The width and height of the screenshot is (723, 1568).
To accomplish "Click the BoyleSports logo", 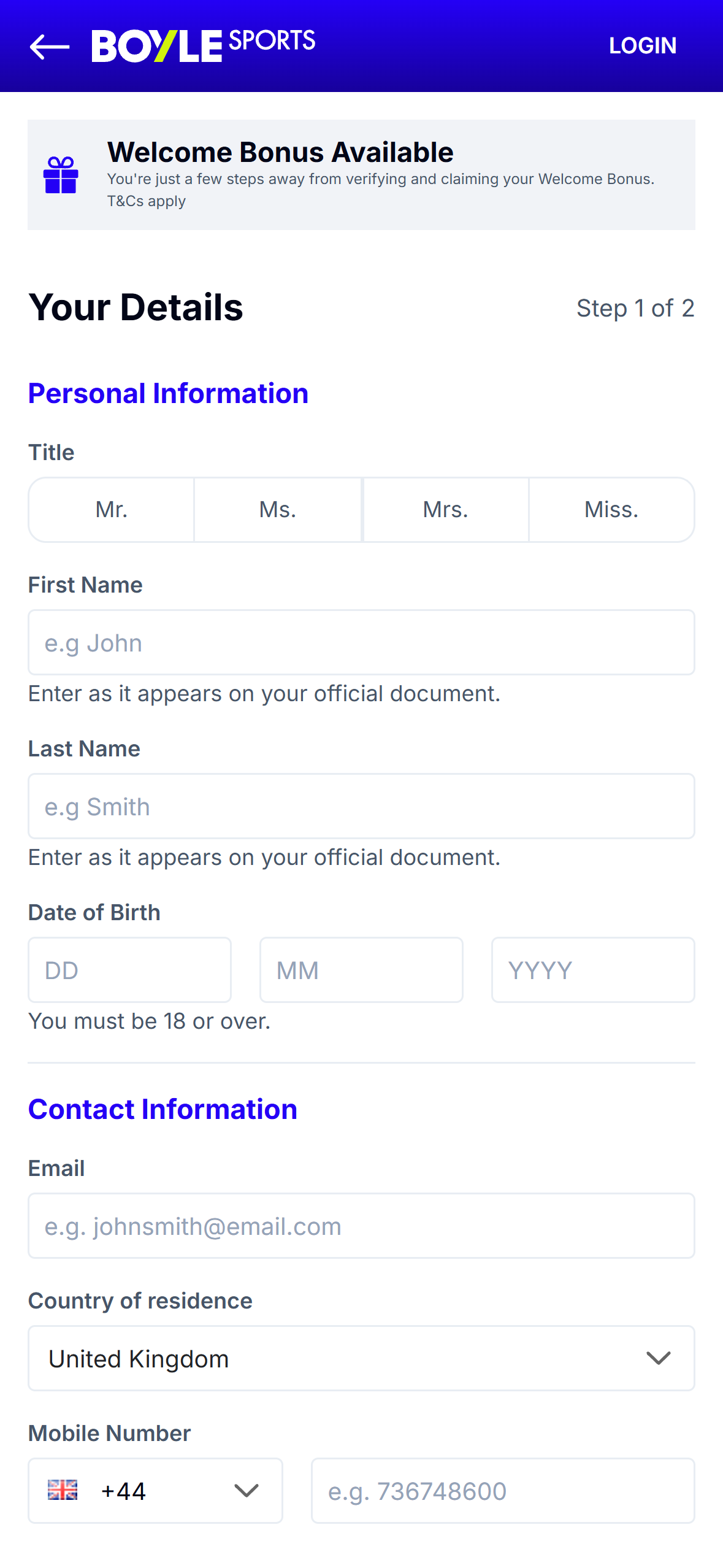I will (x=203, y=45).
